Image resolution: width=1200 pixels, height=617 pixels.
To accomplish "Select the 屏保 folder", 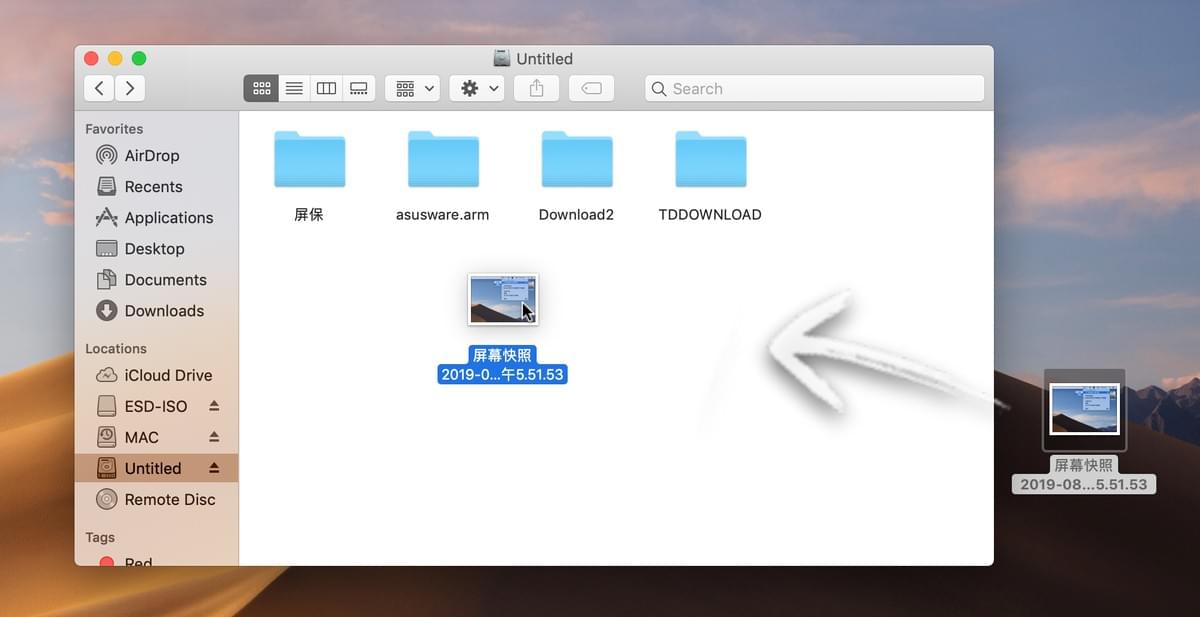I will coord(309,160).
